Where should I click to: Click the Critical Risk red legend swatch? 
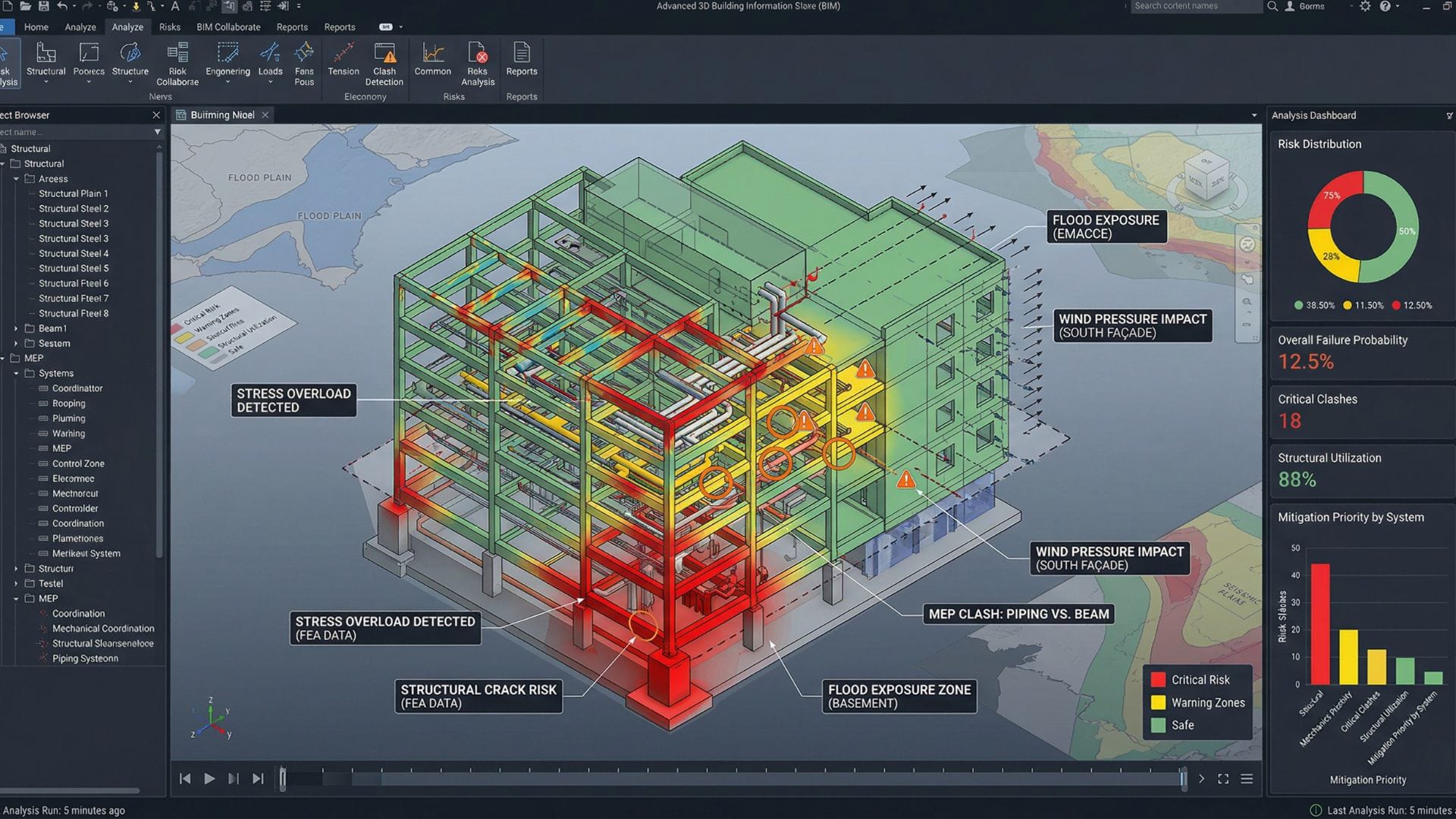(1158, 679)
